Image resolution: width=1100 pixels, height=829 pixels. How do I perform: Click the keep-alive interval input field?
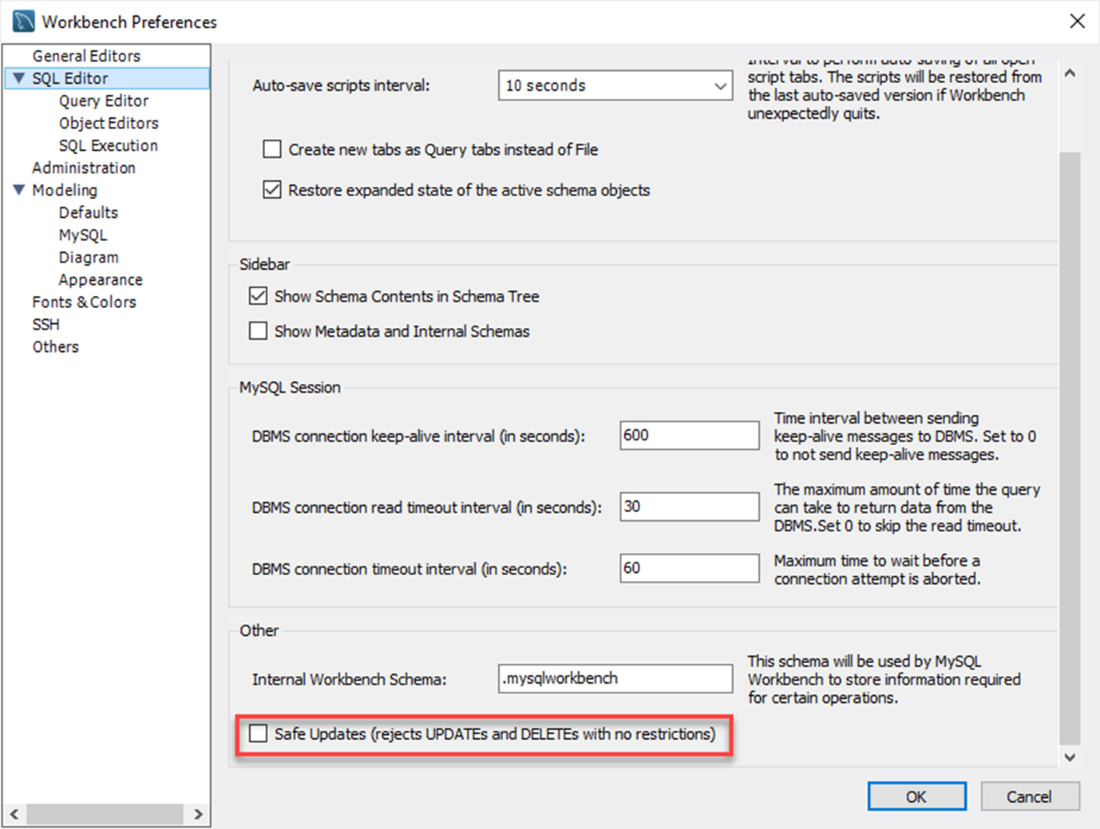pyautogui.click(x=689, y=436)
